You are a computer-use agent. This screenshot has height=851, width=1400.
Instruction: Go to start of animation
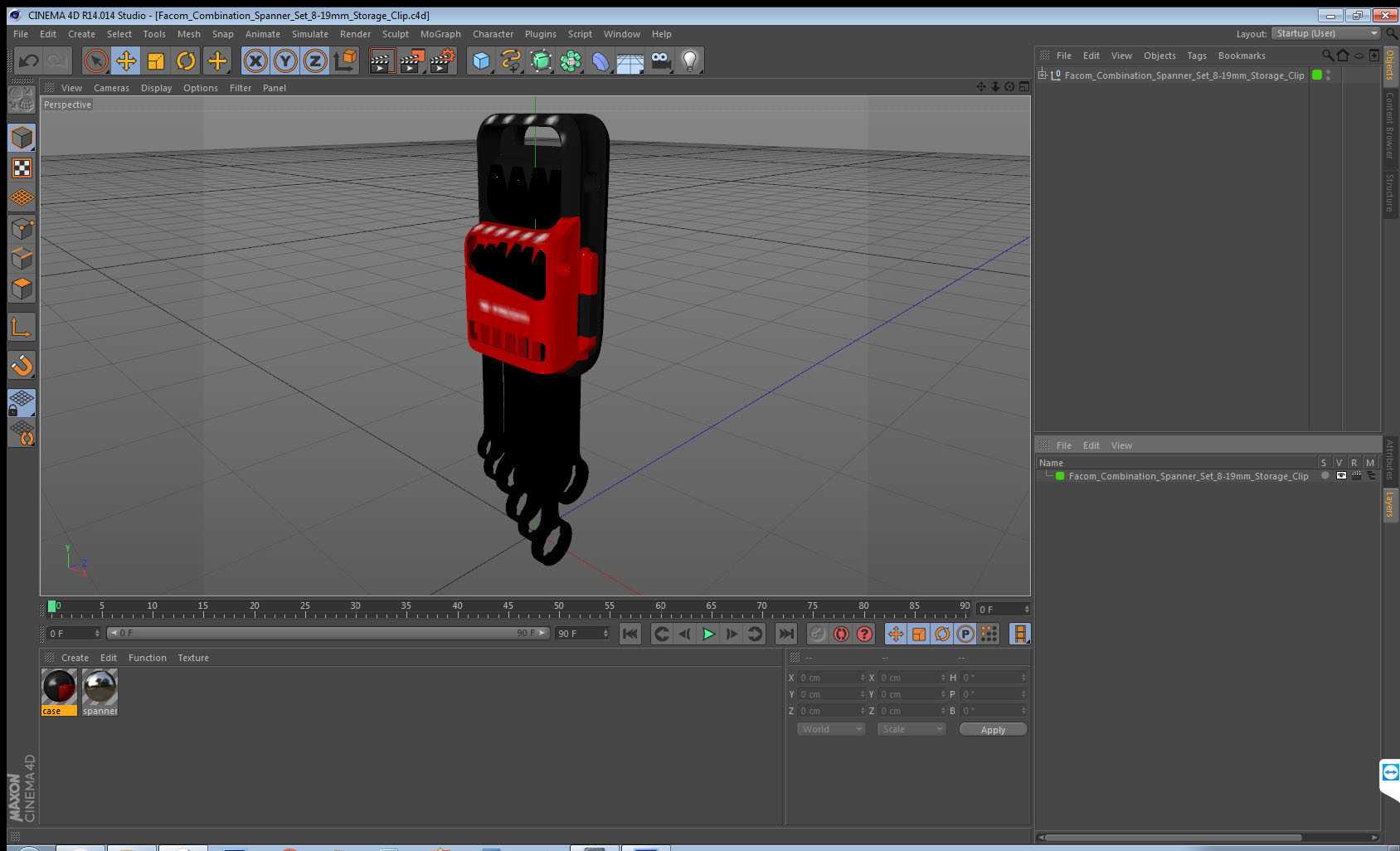(x=630, y=635)
